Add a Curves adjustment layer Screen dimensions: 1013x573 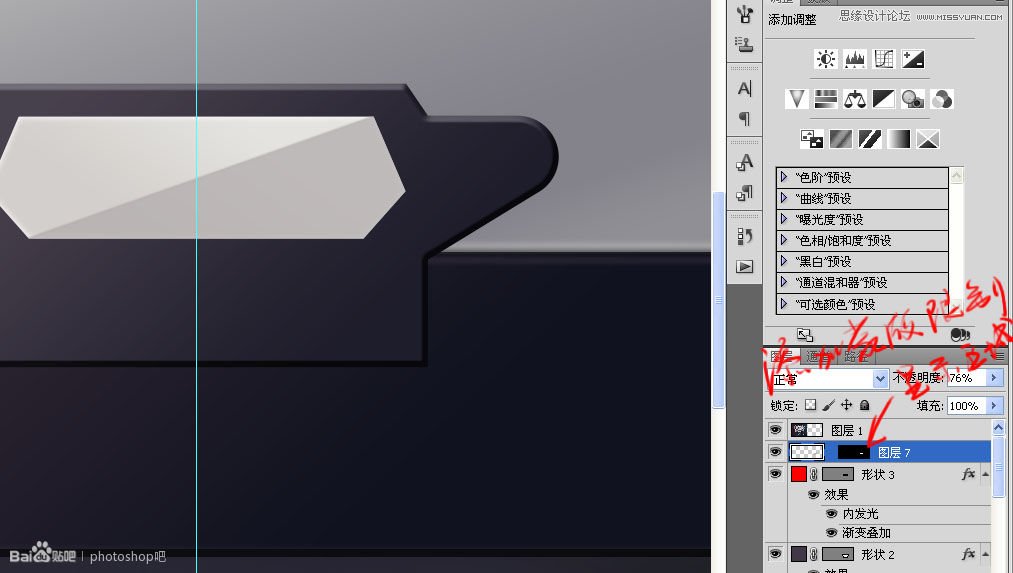[x=884, y=59]
